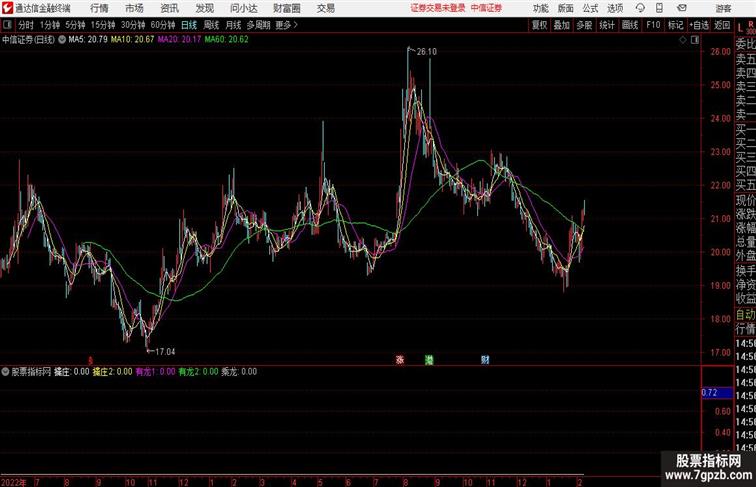The image size is (756, 487).
Task: Open F10 company info
Action: [653, 25]
